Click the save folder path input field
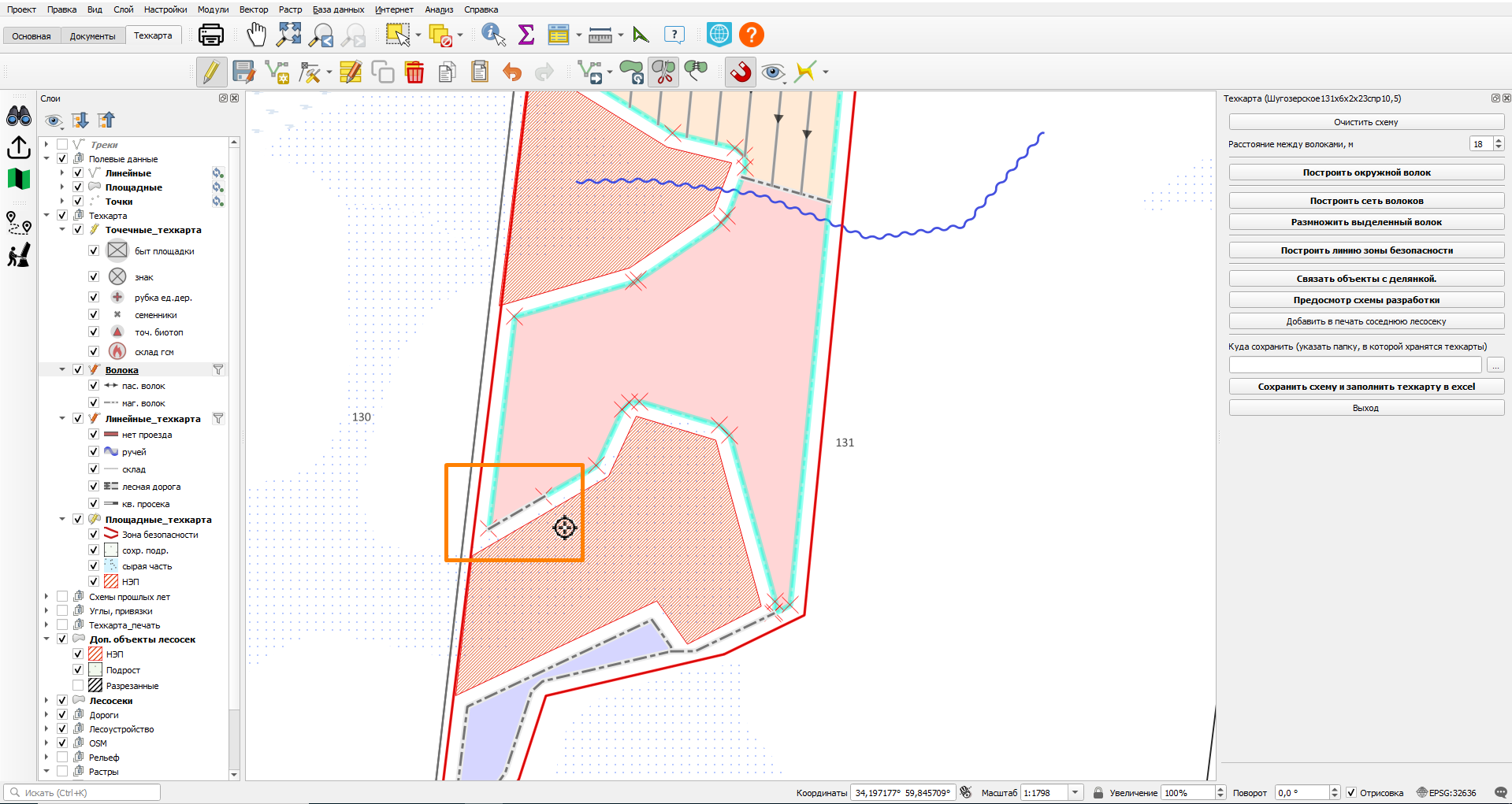The height and width of the screenshot is (804, 1512). coord(1355,365)
